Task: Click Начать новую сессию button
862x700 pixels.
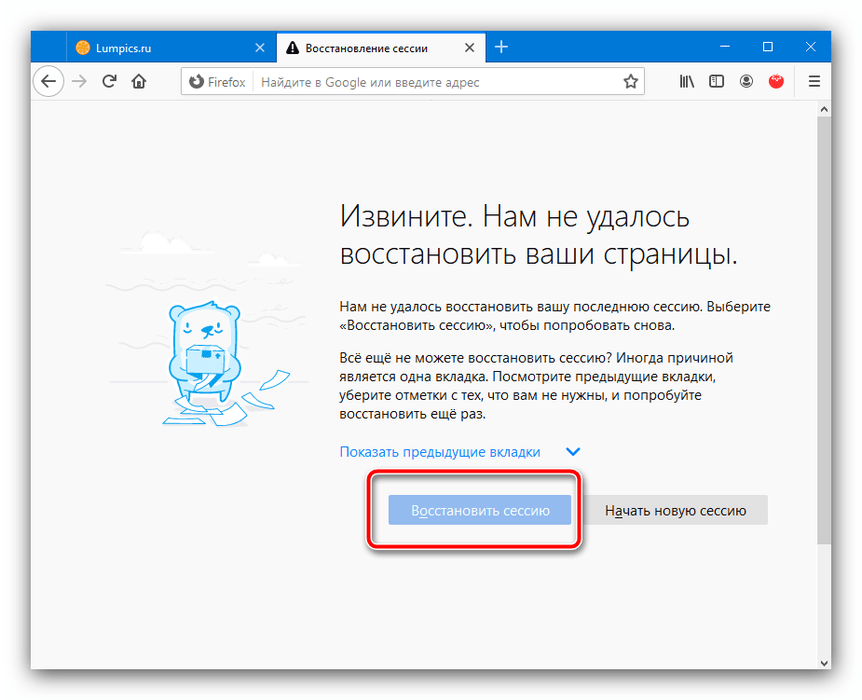Action: click(675, 510)
